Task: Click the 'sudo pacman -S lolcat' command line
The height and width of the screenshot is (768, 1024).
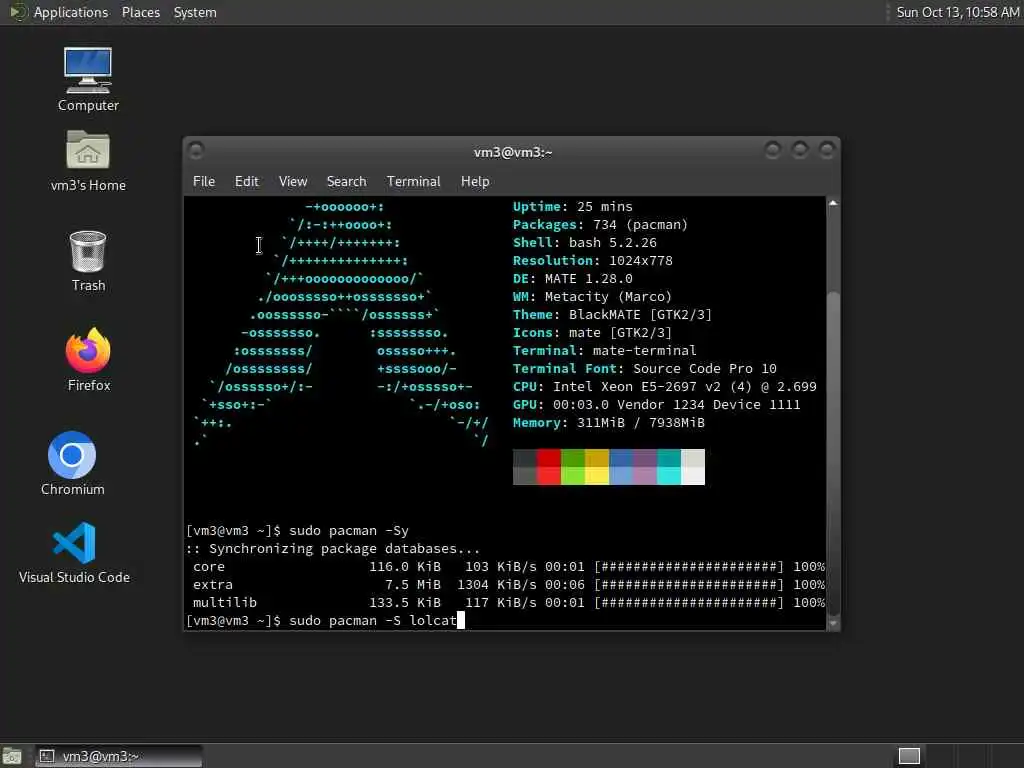Action: [373, 620]
